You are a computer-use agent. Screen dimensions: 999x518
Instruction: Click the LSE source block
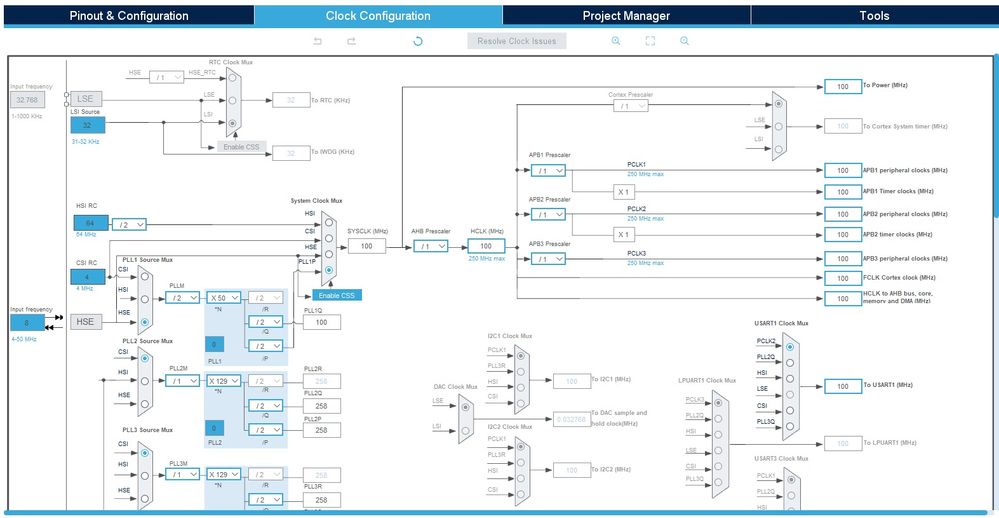[85, 99]
